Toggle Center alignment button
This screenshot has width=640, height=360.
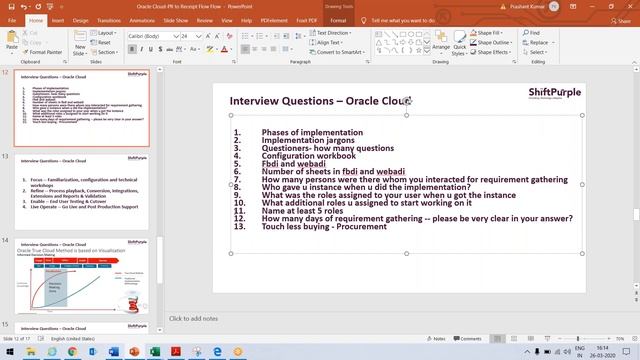tap(255, 49)
